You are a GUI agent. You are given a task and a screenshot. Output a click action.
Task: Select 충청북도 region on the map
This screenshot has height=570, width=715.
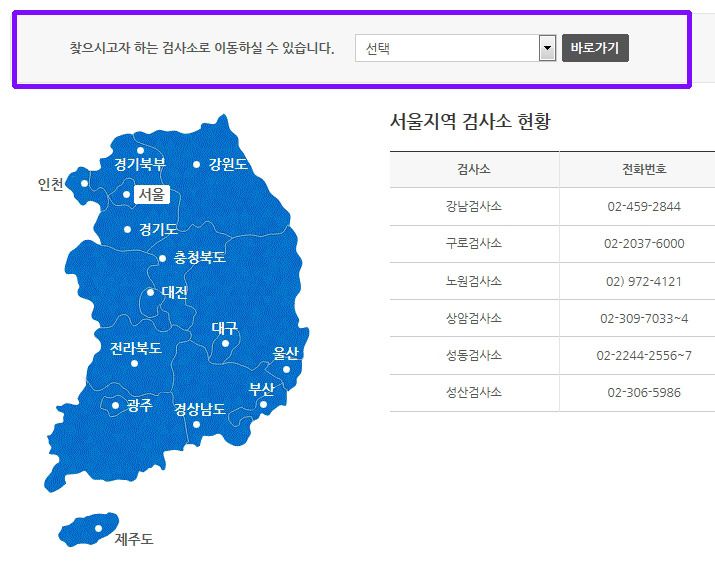pyautogui.click(x=200, y=257)
